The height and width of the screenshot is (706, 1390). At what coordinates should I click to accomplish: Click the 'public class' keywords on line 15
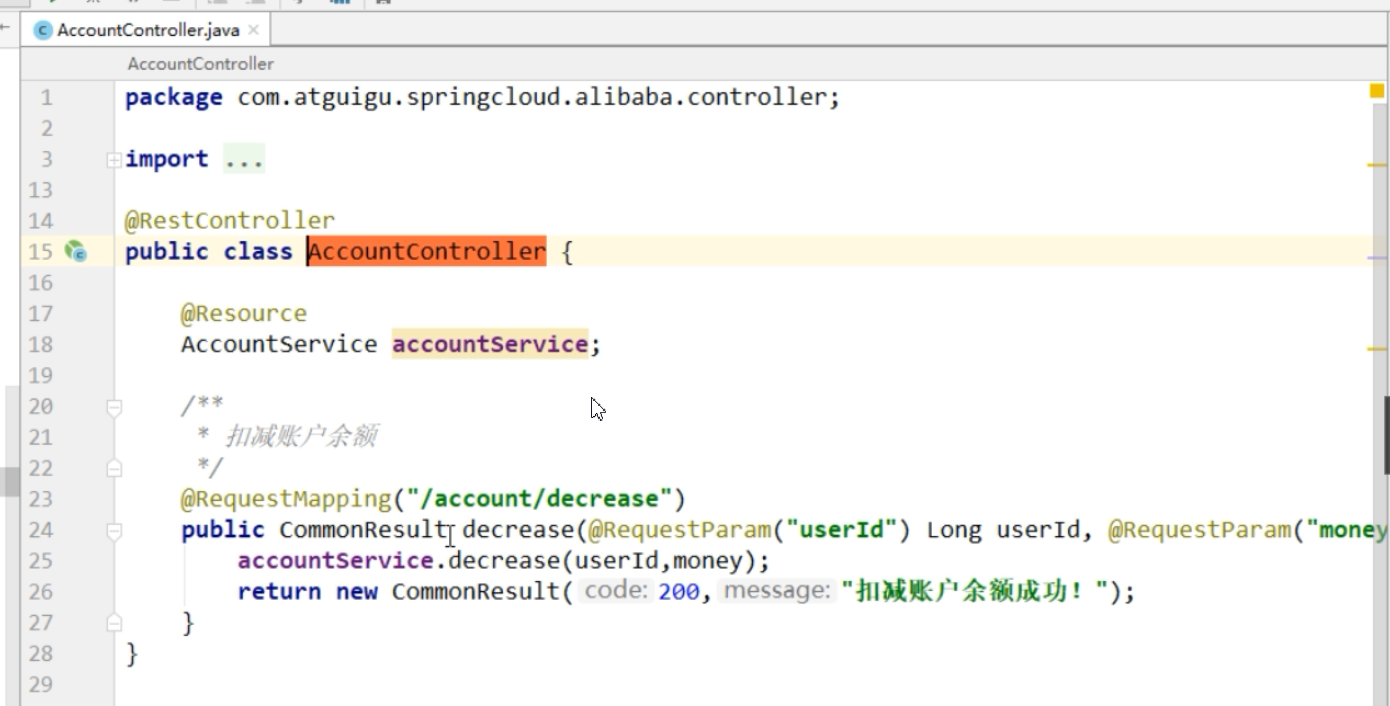coord(209,252)
